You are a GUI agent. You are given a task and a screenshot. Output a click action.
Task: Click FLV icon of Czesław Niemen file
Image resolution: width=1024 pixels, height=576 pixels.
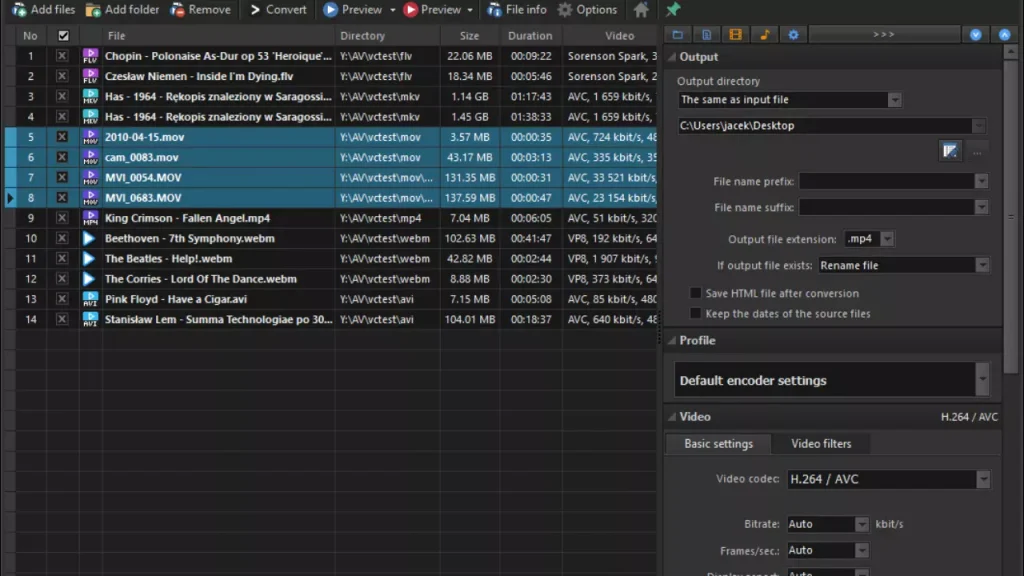tap(90, 76)
